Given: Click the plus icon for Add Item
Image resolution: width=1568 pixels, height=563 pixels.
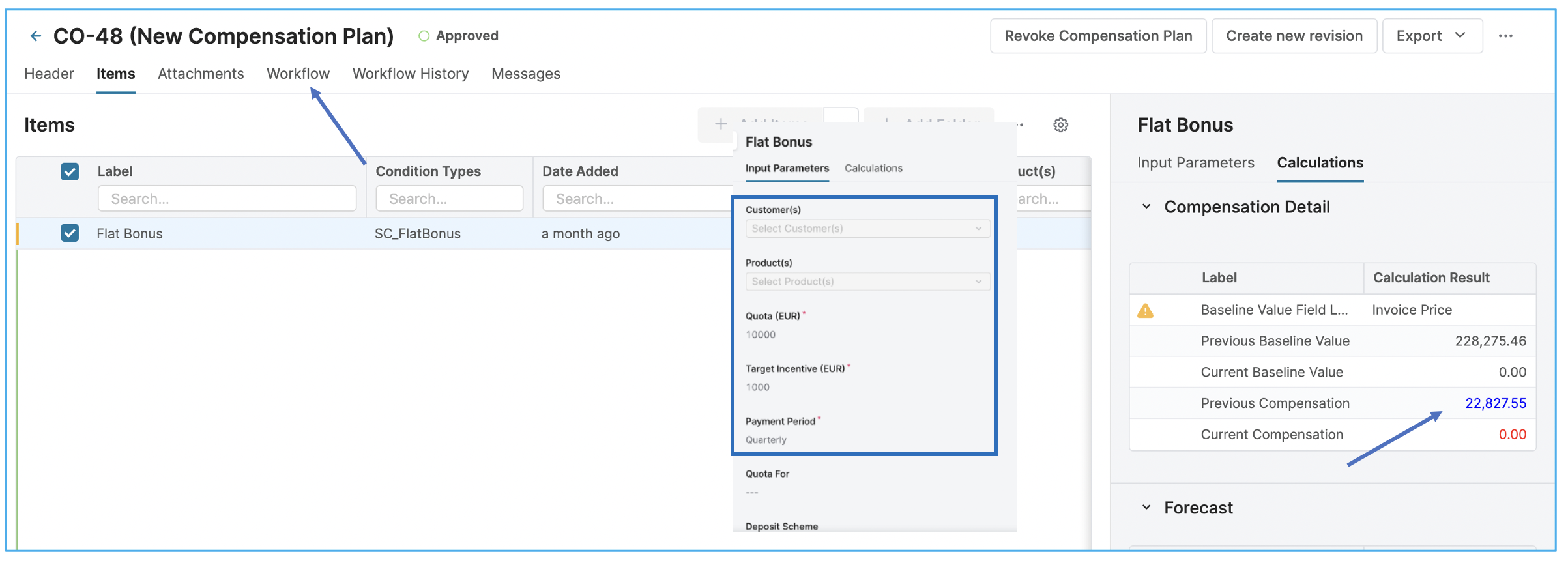Looking at the screenshot, I should tap(721, 124).
